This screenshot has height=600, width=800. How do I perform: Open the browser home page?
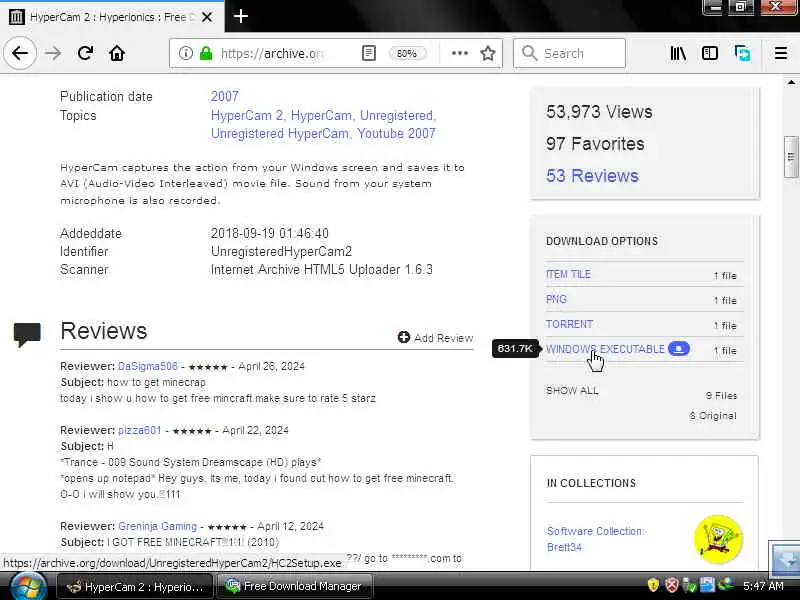coord(117,53)
